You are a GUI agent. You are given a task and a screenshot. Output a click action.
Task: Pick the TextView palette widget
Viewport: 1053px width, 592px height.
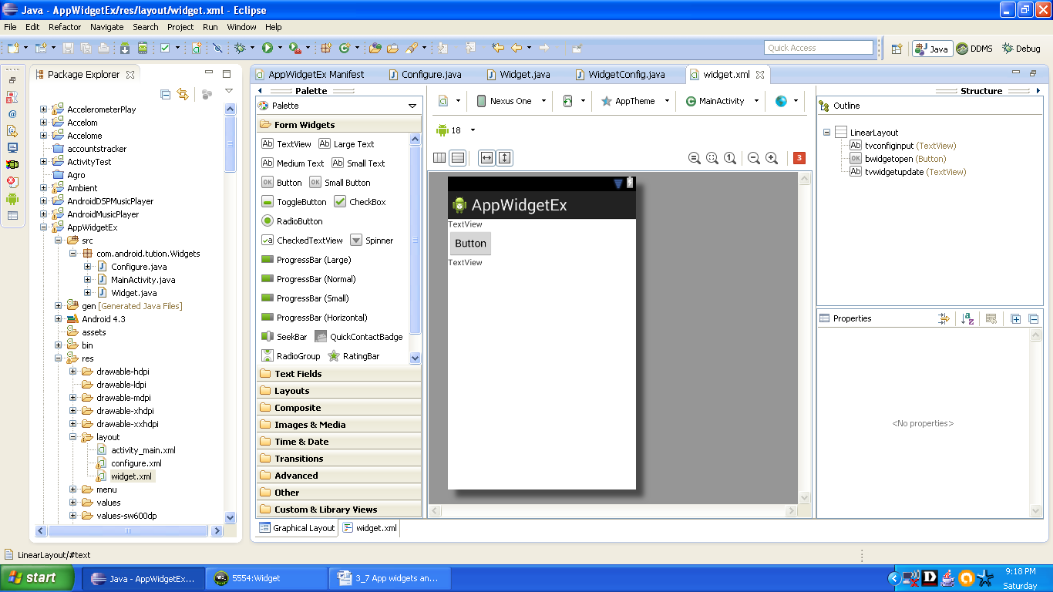click(x=286, y=144)
